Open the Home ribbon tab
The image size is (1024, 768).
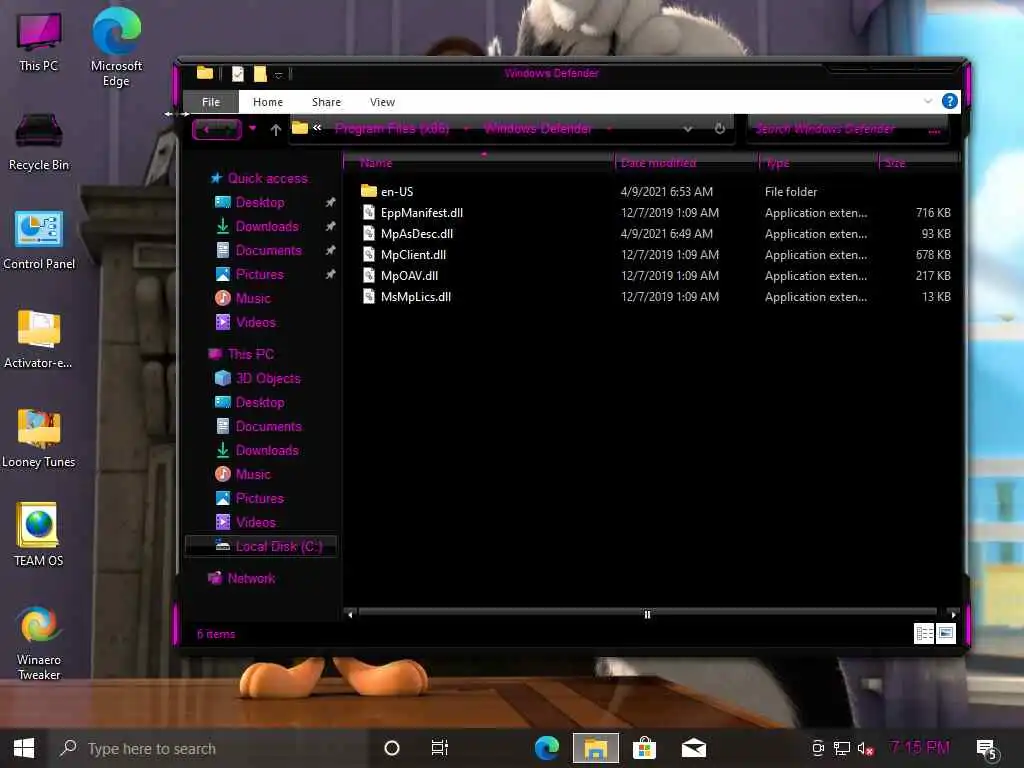point(268,102)
